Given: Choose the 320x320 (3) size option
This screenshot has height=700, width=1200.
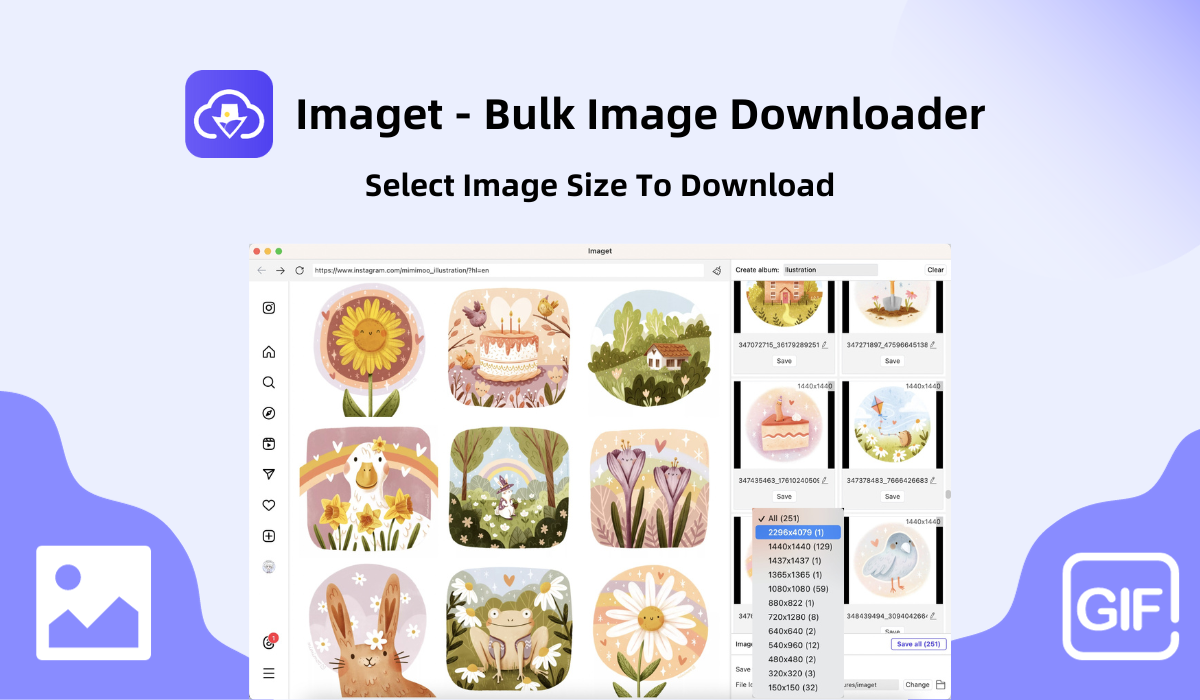Looking at the screenshot, I should tap(799, 673).
